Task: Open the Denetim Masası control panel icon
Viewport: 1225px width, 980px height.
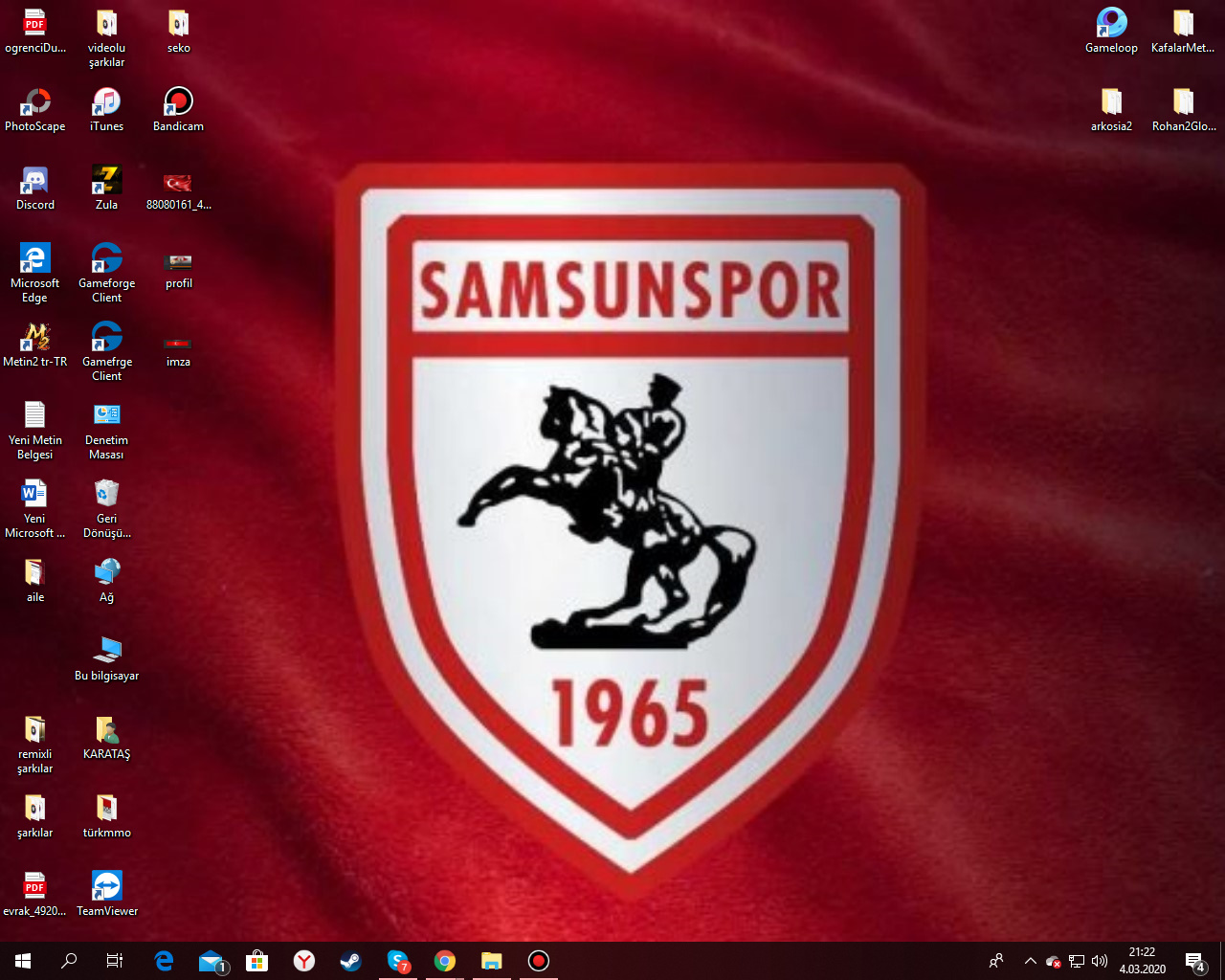Action: (106, 431)
